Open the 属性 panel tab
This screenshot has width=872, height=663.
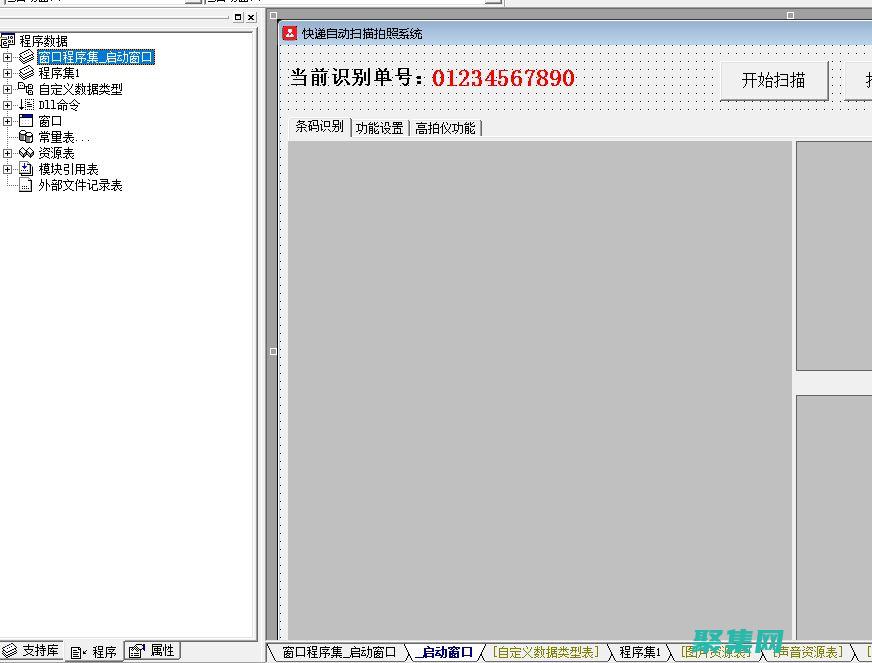coord(153,651)
